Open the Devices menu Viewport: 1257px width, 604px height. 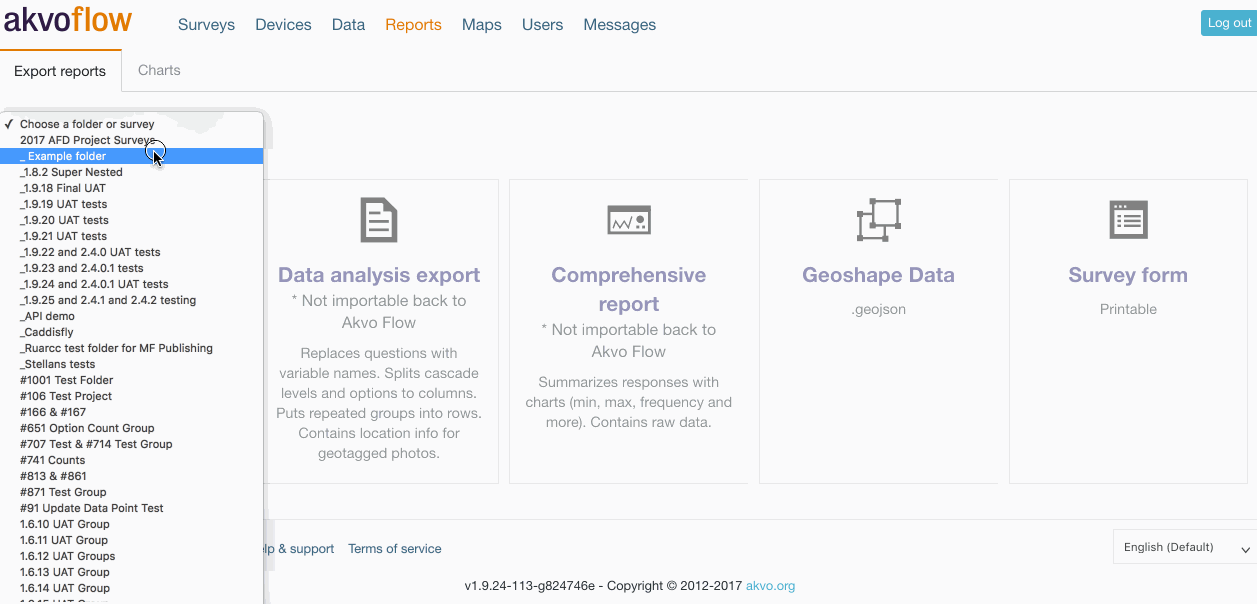(283, 25)
